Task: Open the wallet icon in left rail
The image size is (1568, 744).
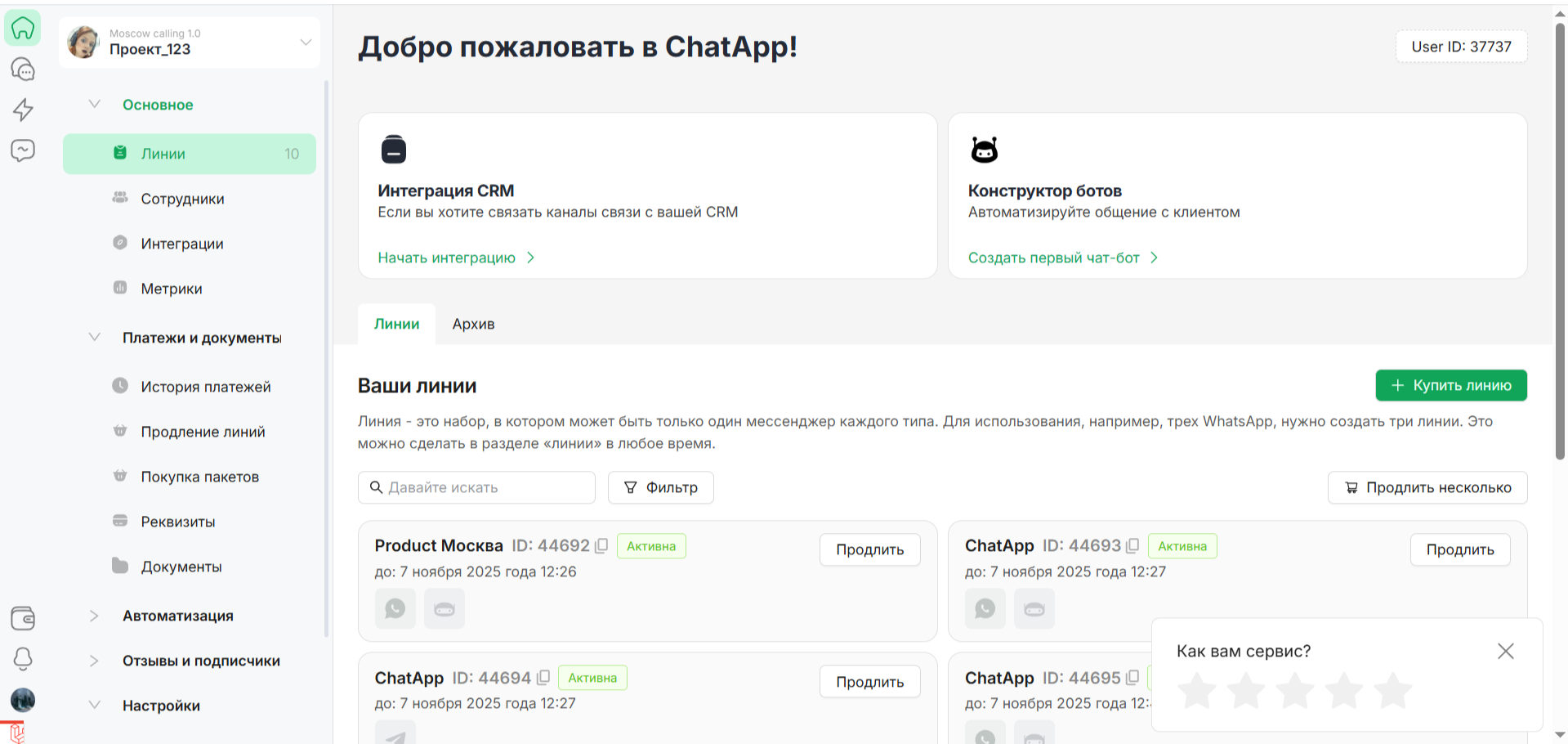Action: click(x=23, y=618)
